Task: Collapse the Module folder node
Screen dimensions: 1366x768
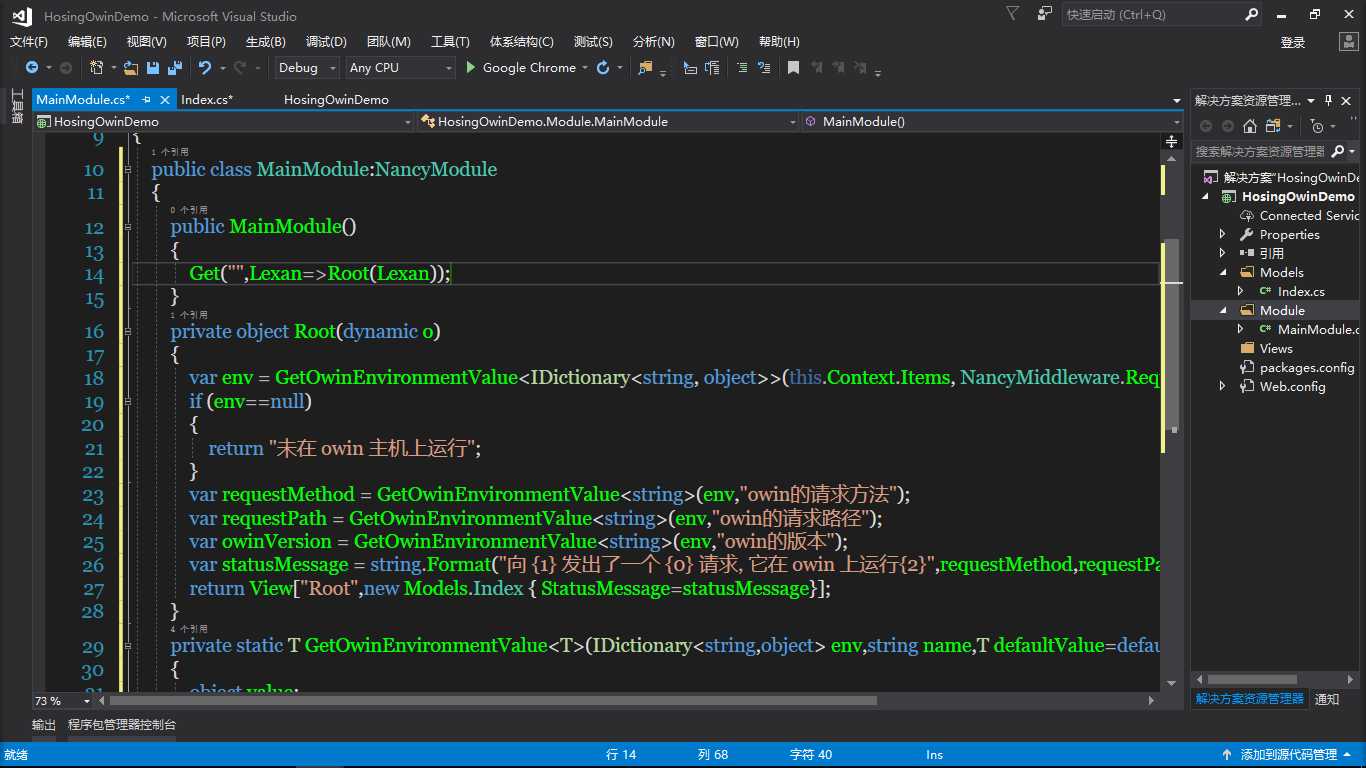Action: [1223, 310]
